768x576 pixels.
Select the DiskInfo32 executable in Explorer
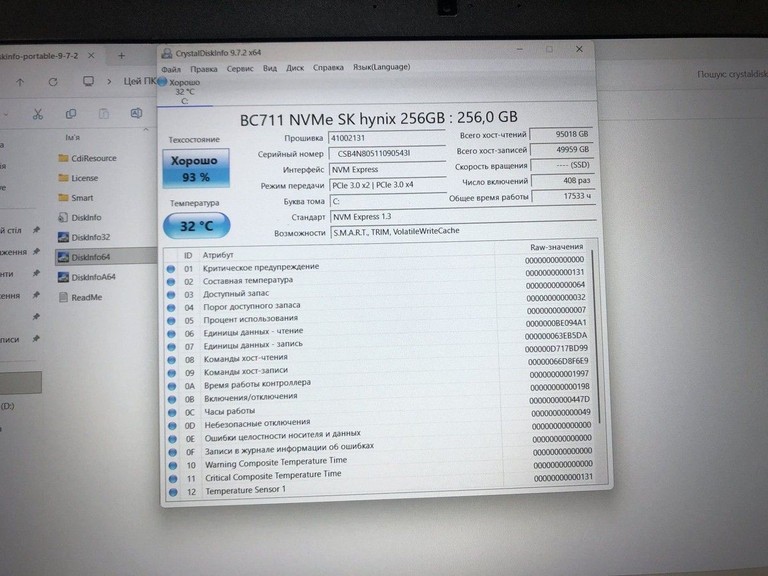pyautogui.click(x=84, y=238)
